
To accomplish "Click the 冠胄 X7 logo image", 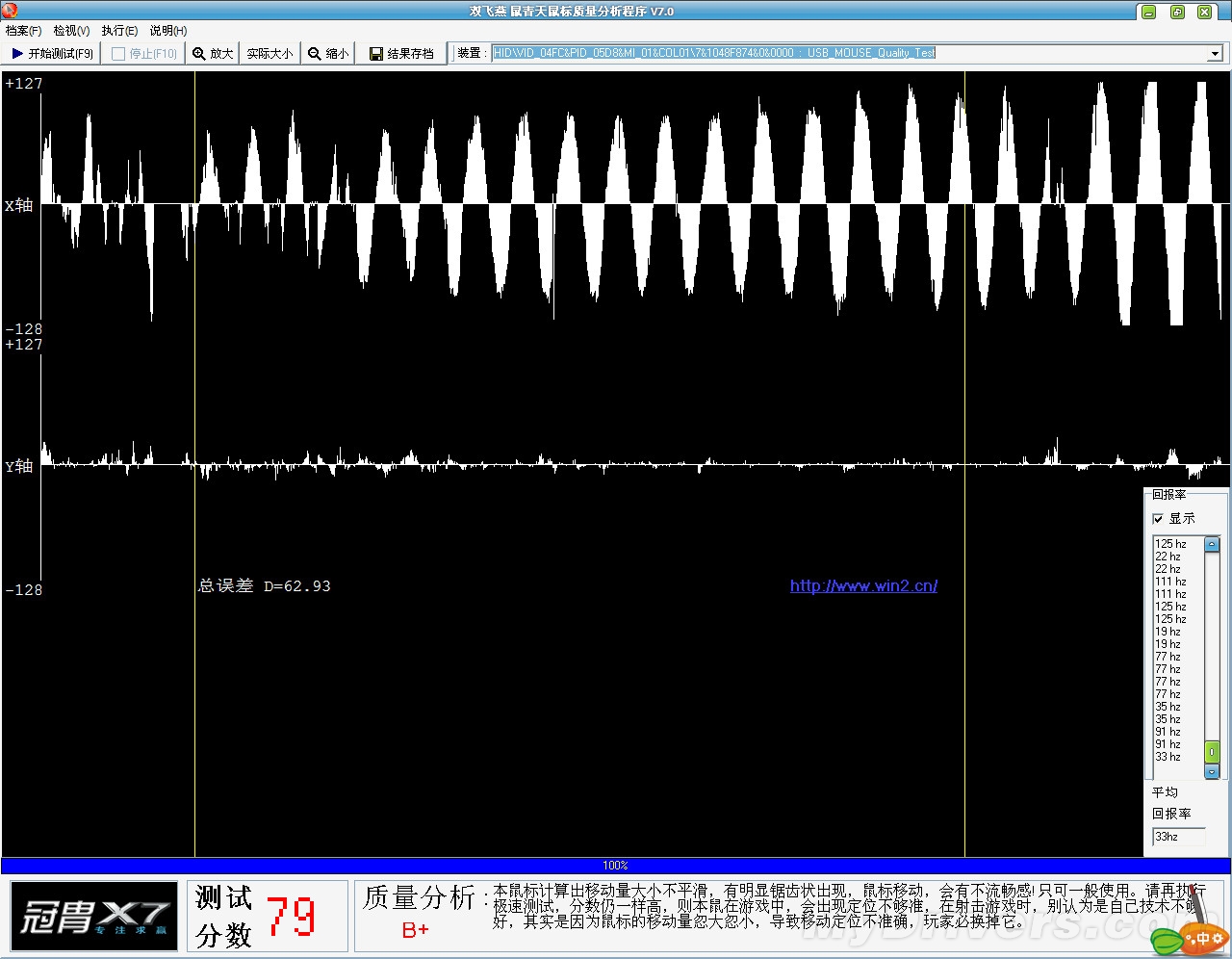I will [94, 916].
